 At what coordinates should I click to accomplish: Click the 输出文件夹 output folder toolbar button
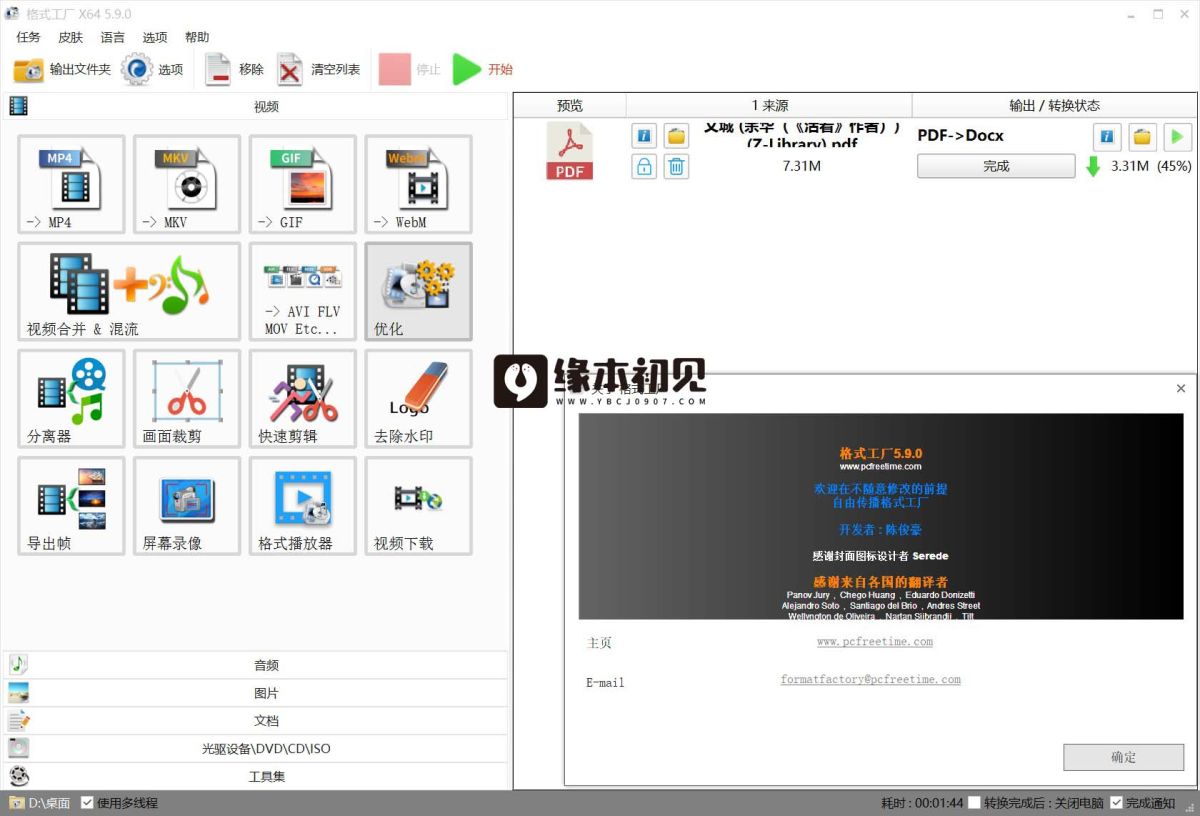pos(61,70)
